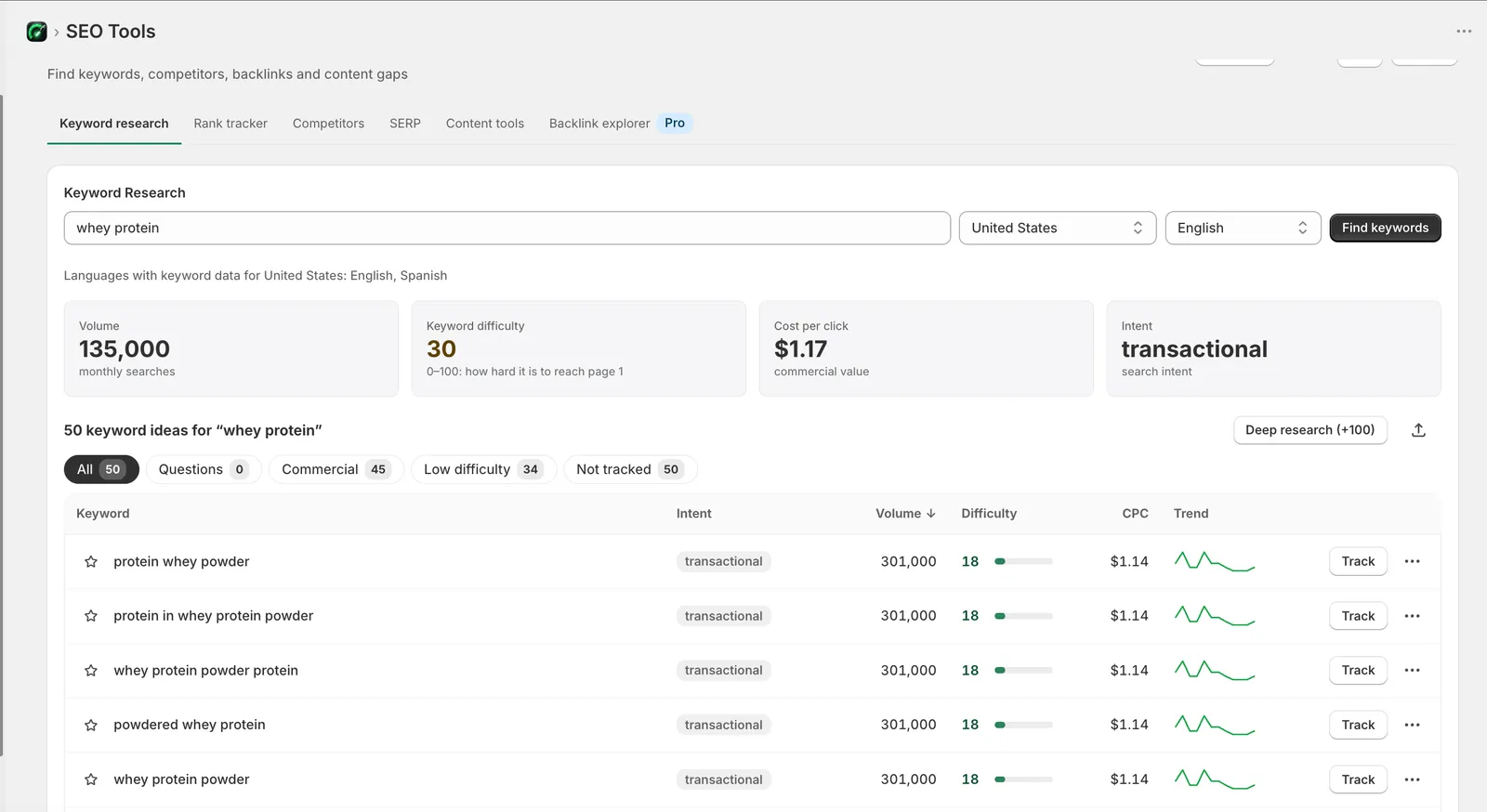Select the Keyword research tab
The image size is (1487, 812).
tap(114, 124)
